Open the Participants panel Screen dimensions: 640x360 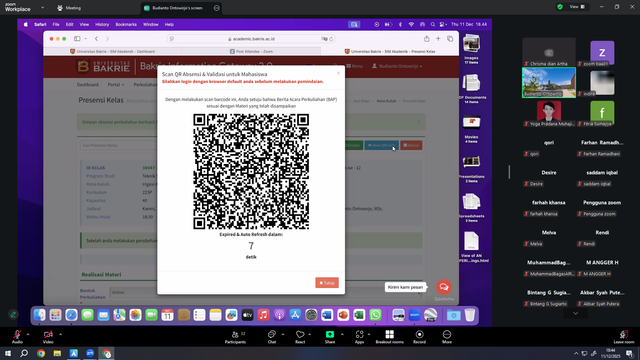click(x=236, y=337)
